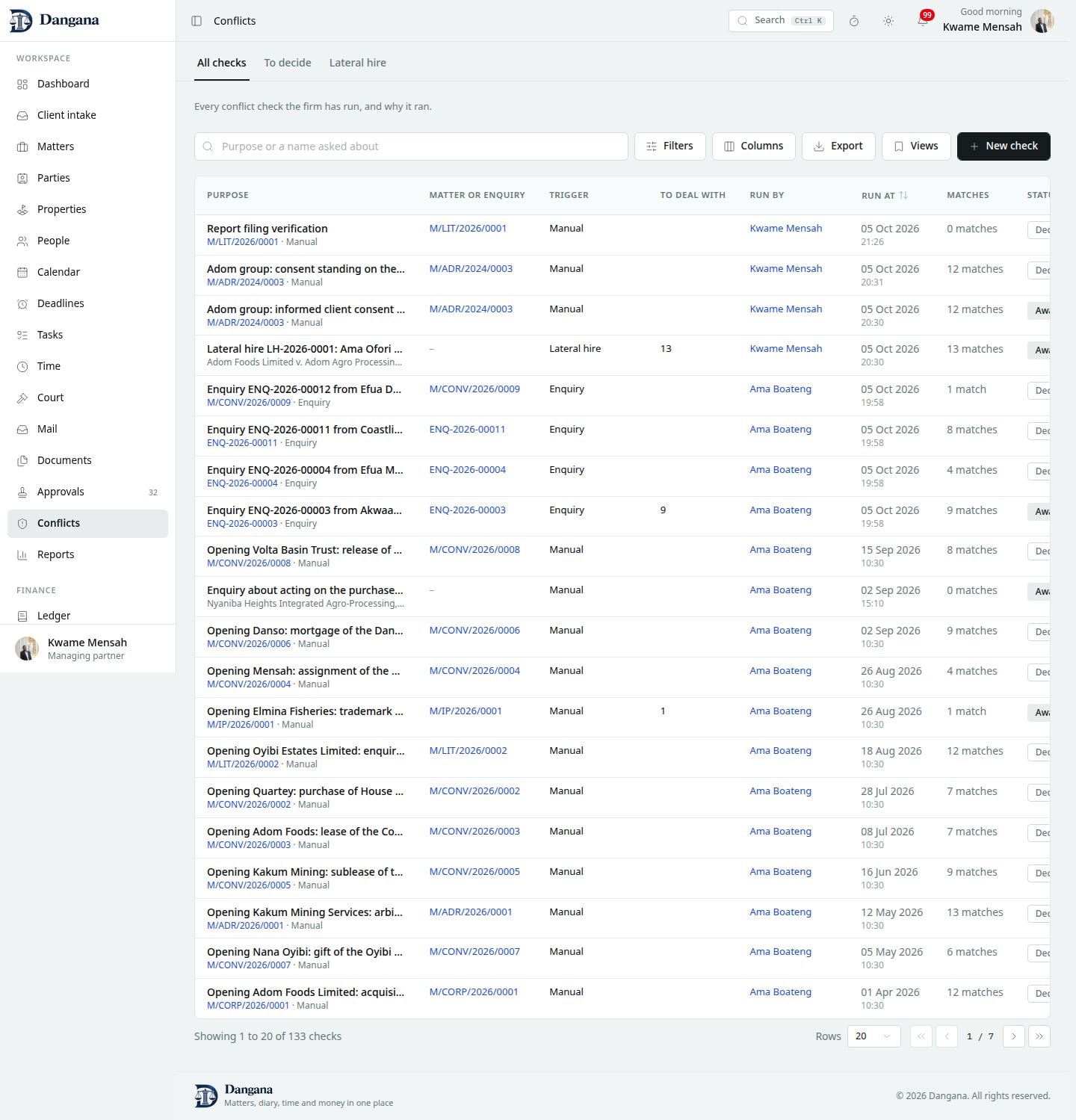Toggle the sidebar collapse icon
The height and width of the screenshot is (1120, 1076).
coord(197,21)
